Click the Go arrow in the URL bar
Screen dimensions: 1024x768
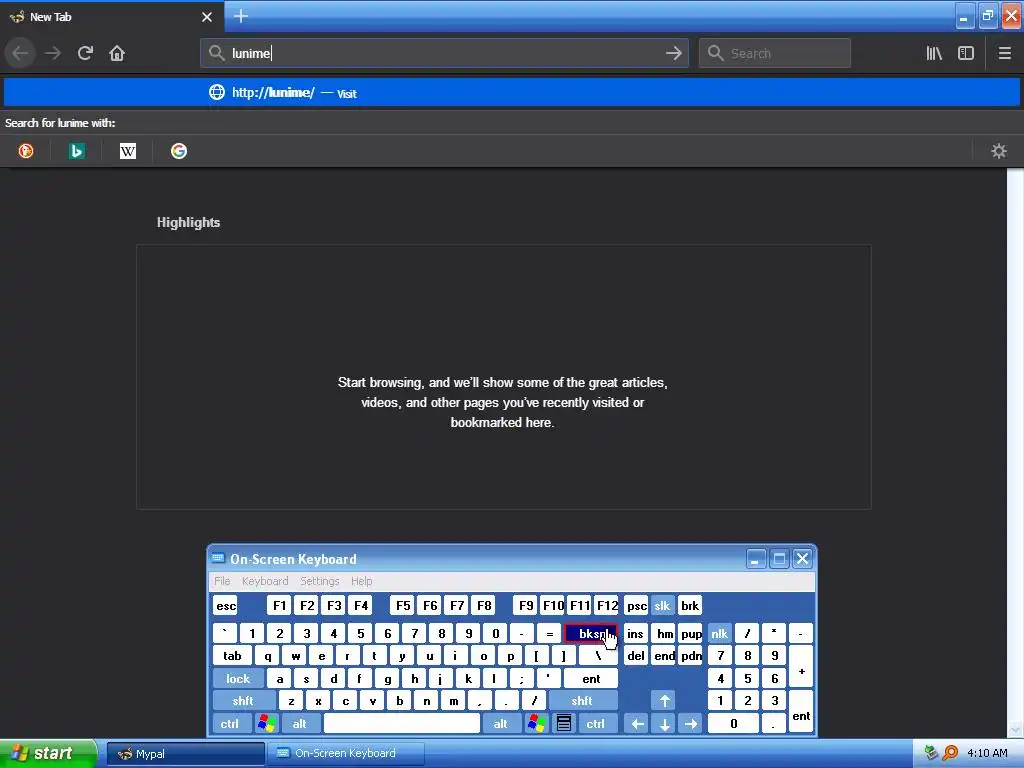[673, 53]
